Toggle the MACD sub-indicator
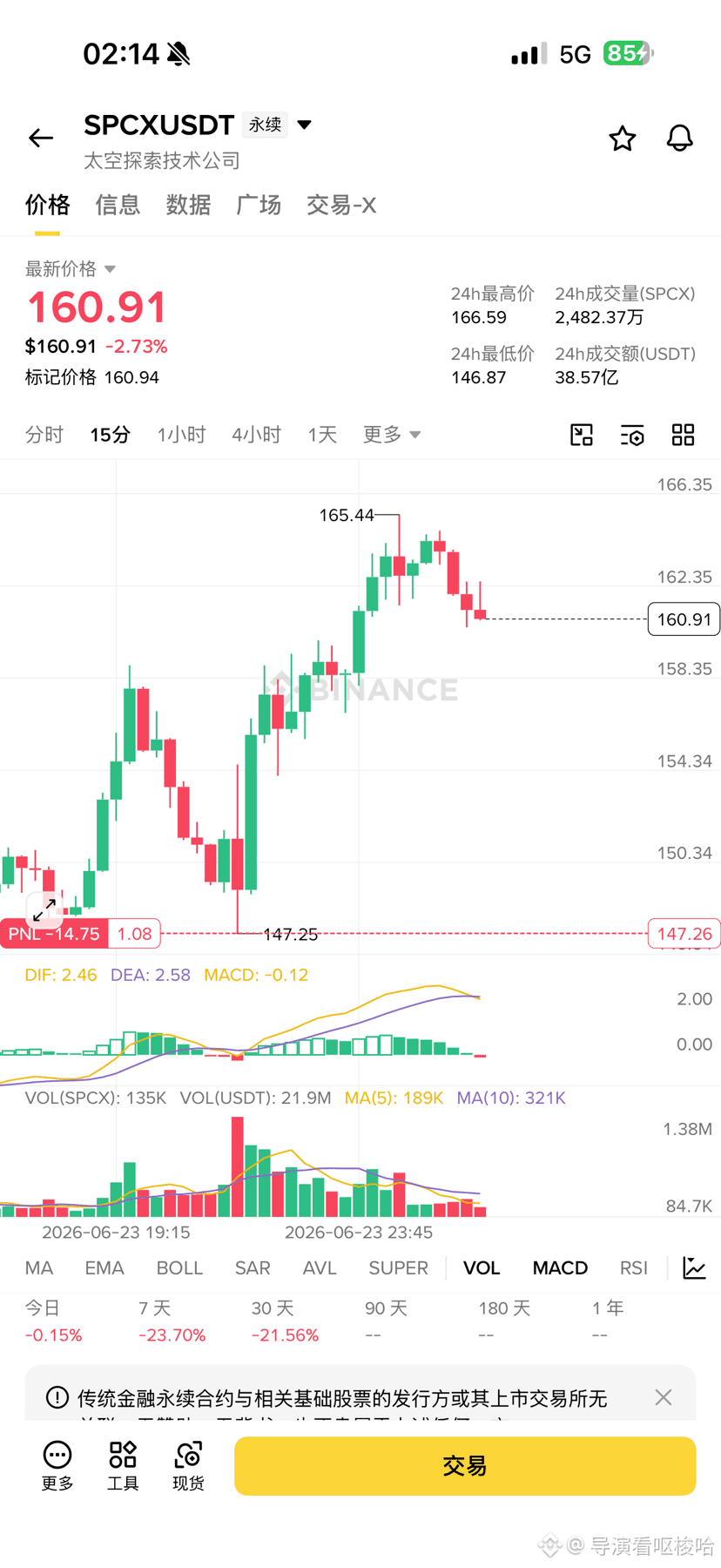The width and height of the screenshot is (721, 1568). tap(560, 1268)
